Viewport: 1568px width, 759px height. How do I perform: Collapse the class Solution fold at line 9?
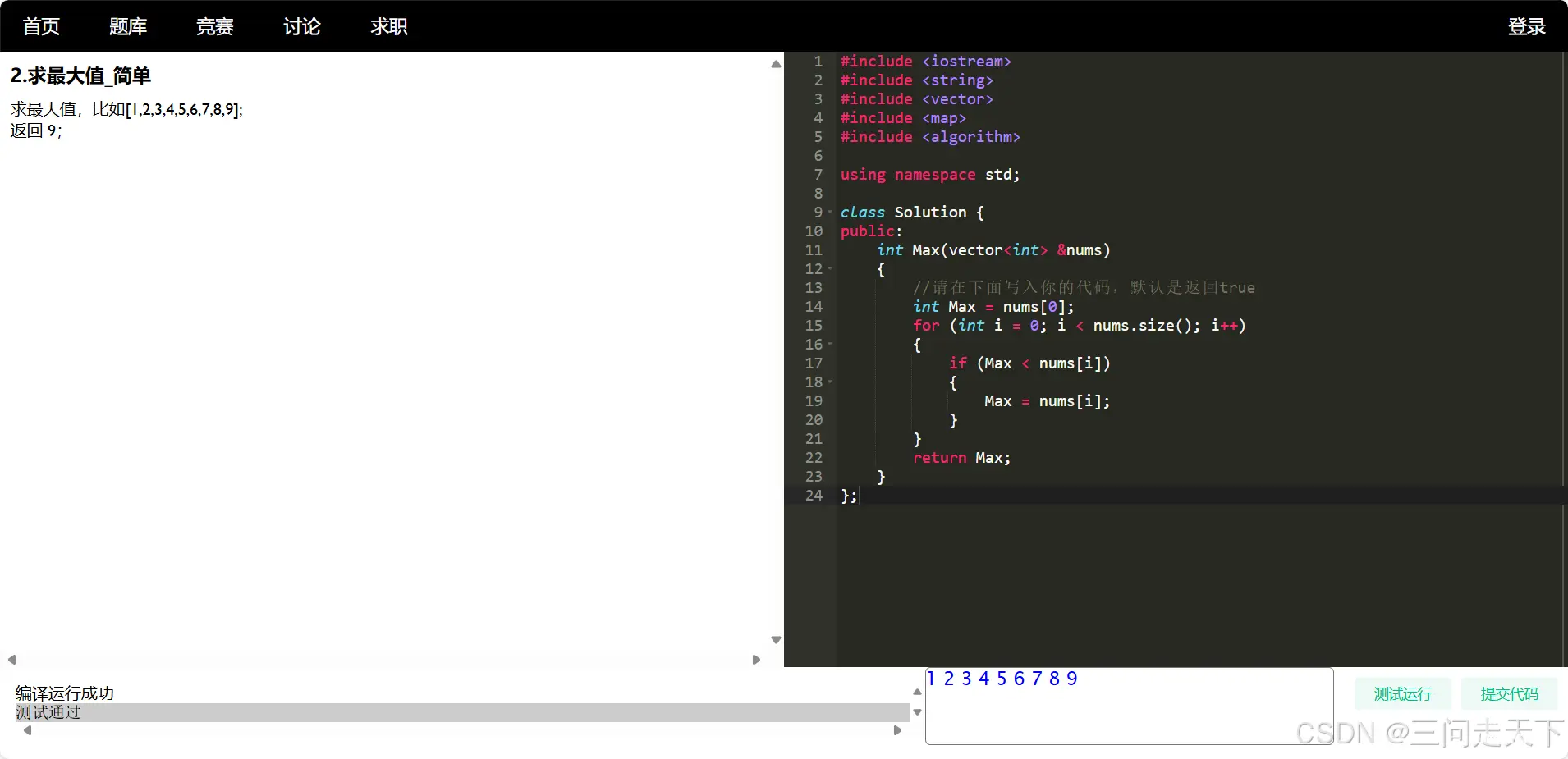click(x=830, y=213)
